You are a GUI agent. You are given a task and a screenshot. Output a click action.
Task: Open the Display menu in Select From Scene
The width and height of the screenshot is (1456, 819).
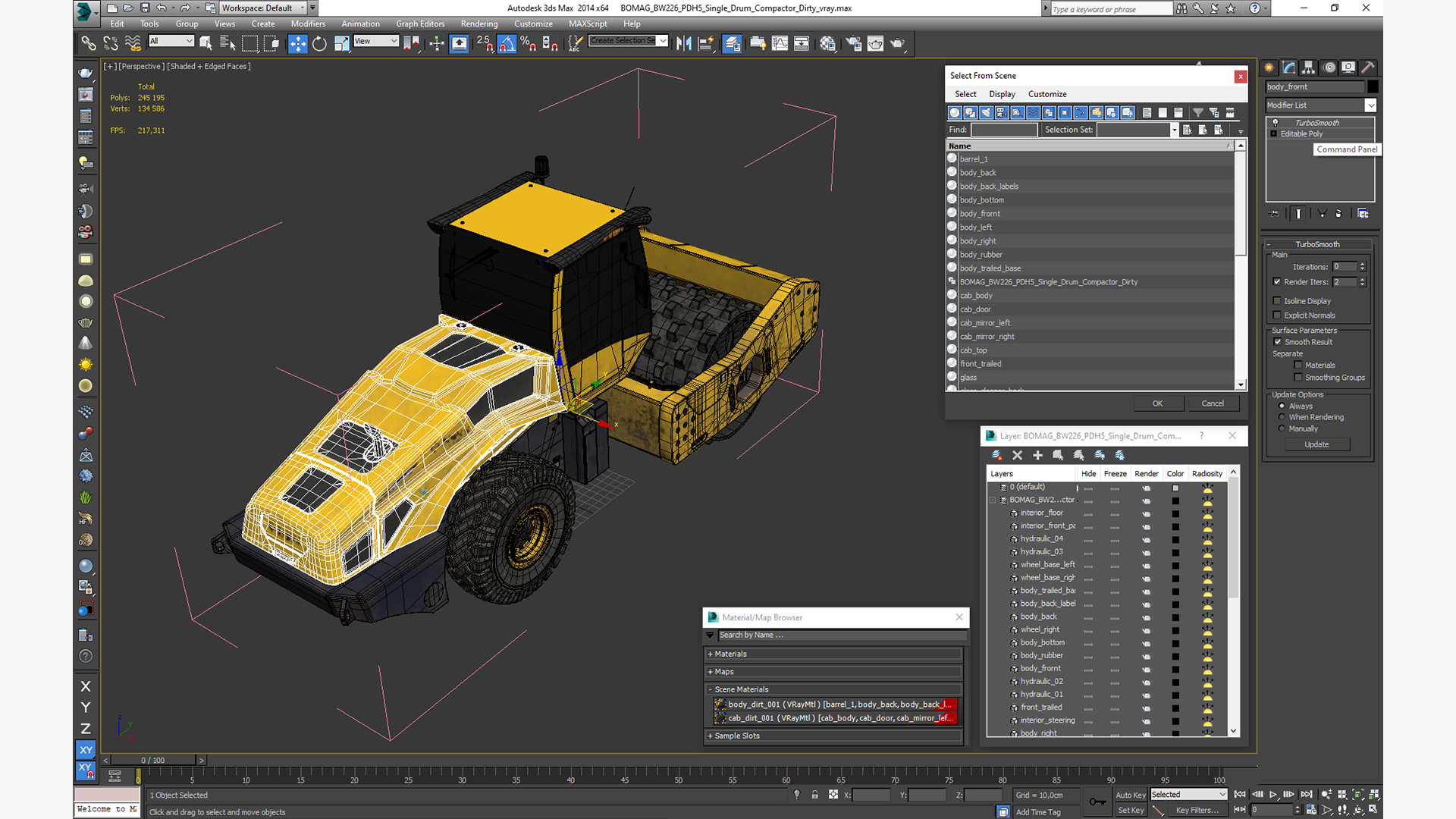click(1002, 94)
